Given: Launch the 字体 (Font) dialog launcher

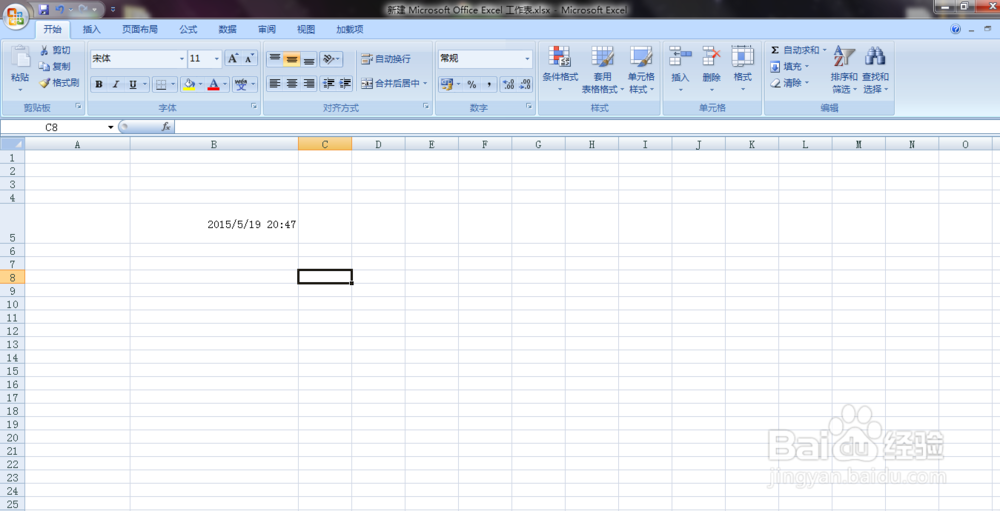Looking at the screenshot, I should (254, 107).
